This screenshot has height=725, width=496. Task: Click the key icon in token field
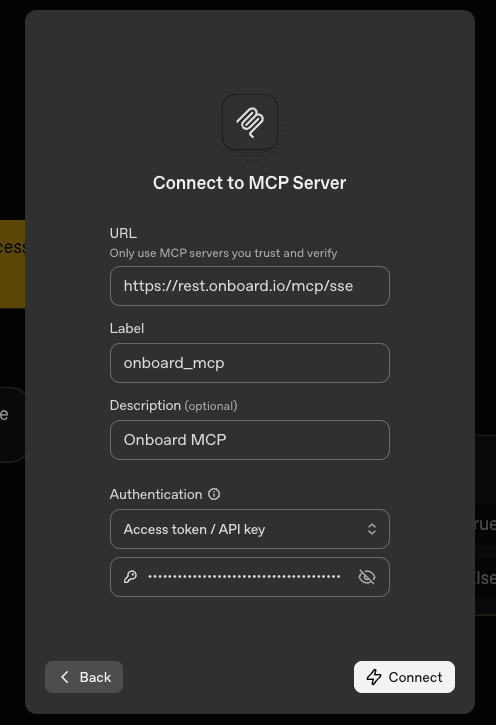pyautogui.click(x=130, y=577)
